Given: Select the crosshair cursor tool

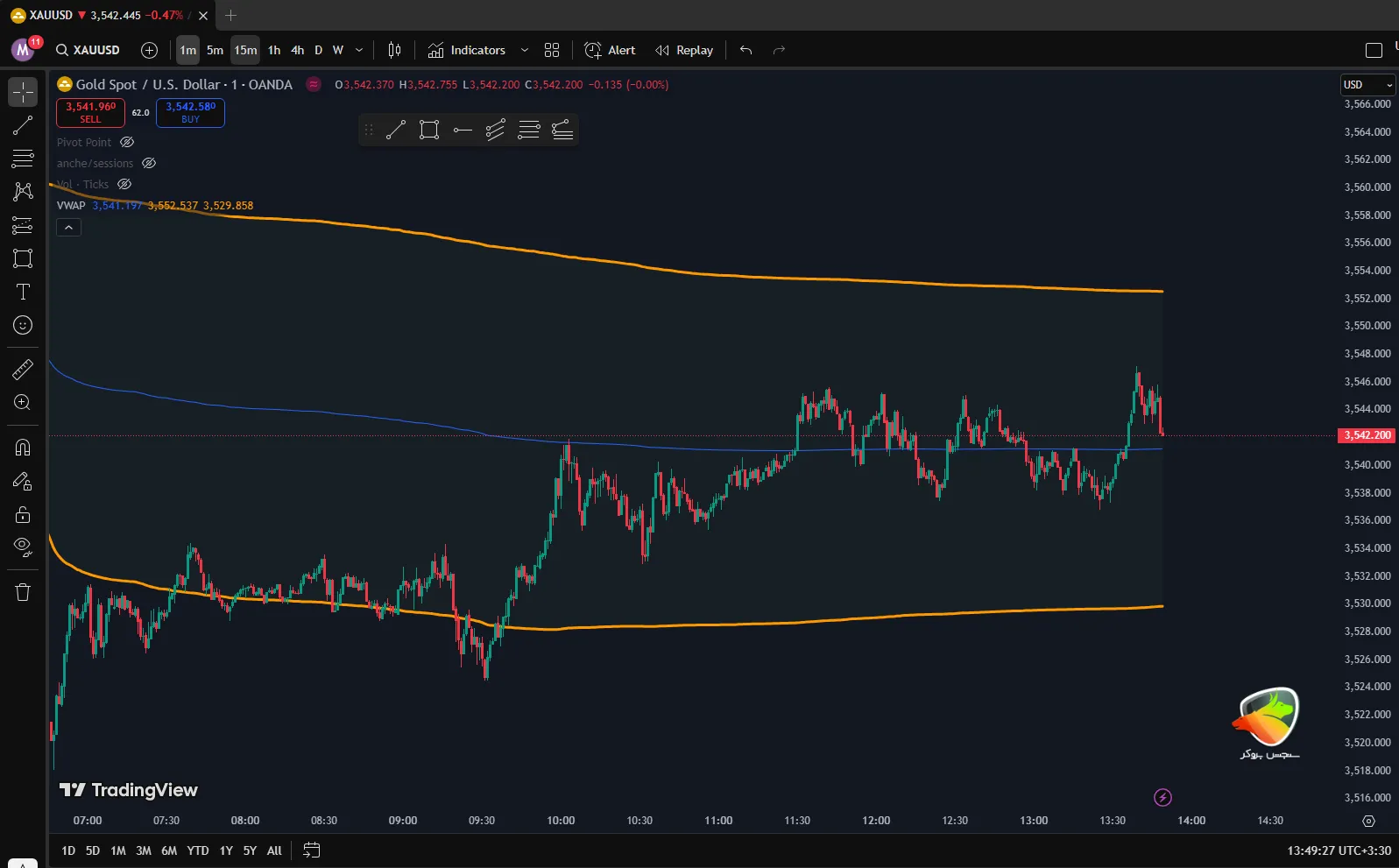Looking at the screenshot, I should 23,92.
